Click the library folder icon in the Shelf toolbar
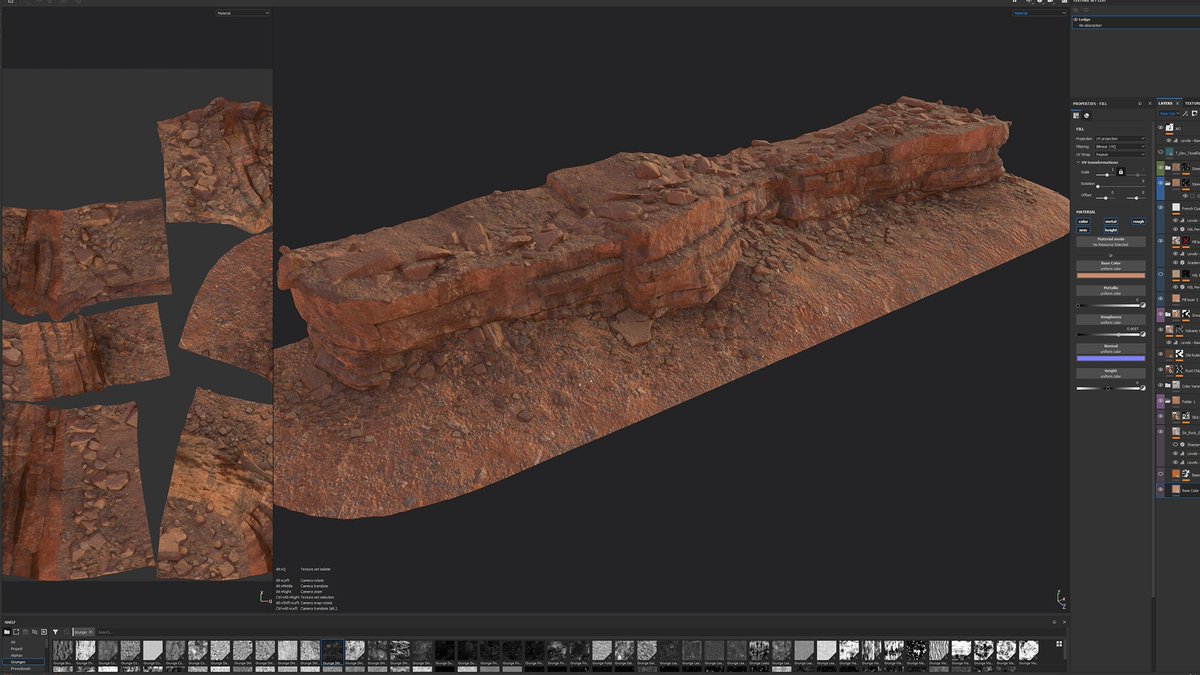 pos(8,632)
